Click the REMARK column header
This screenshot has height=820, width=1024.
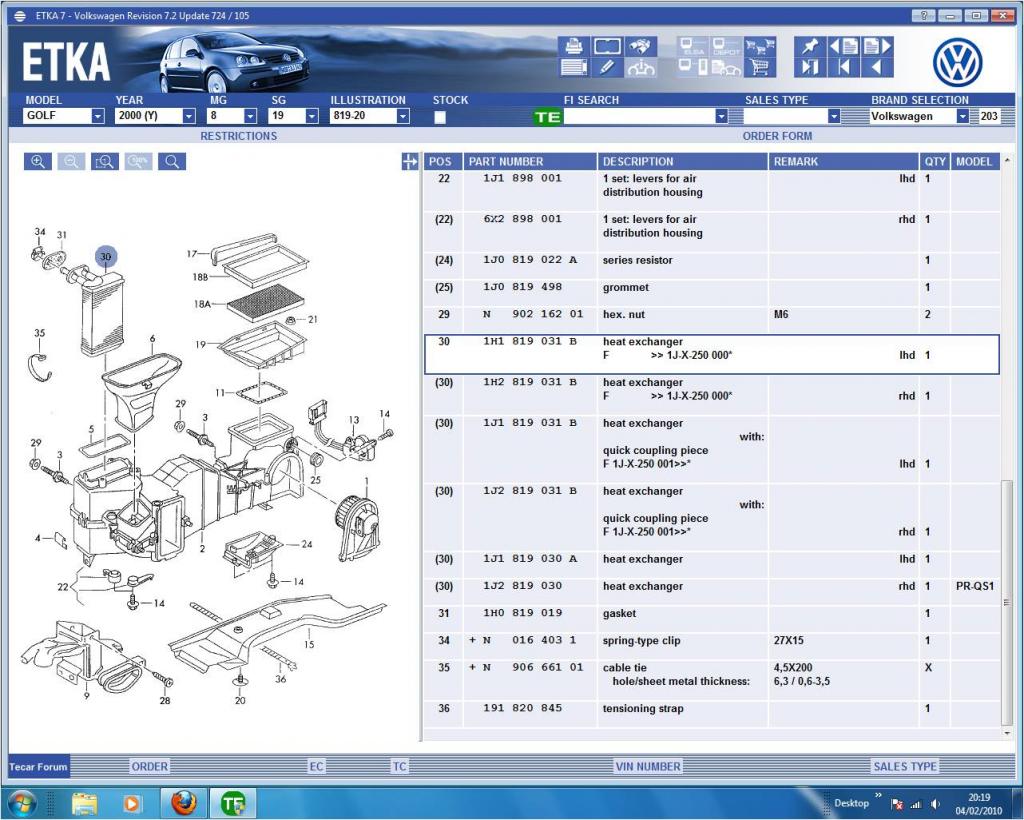843,161
